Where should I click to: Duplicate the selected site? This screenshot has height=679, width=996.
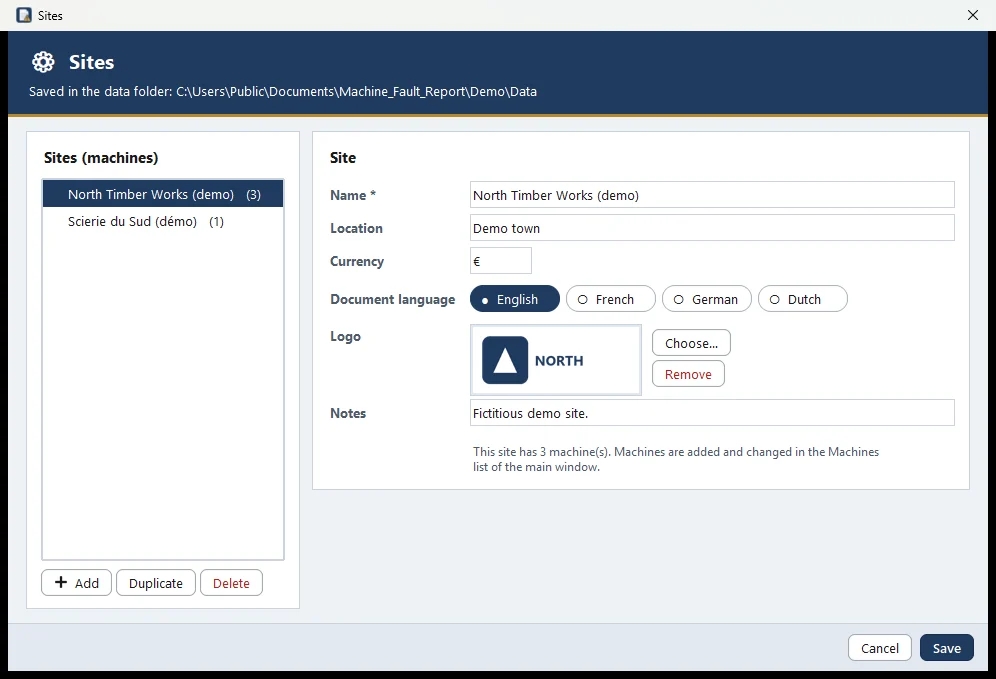click(x=156, y=583)
